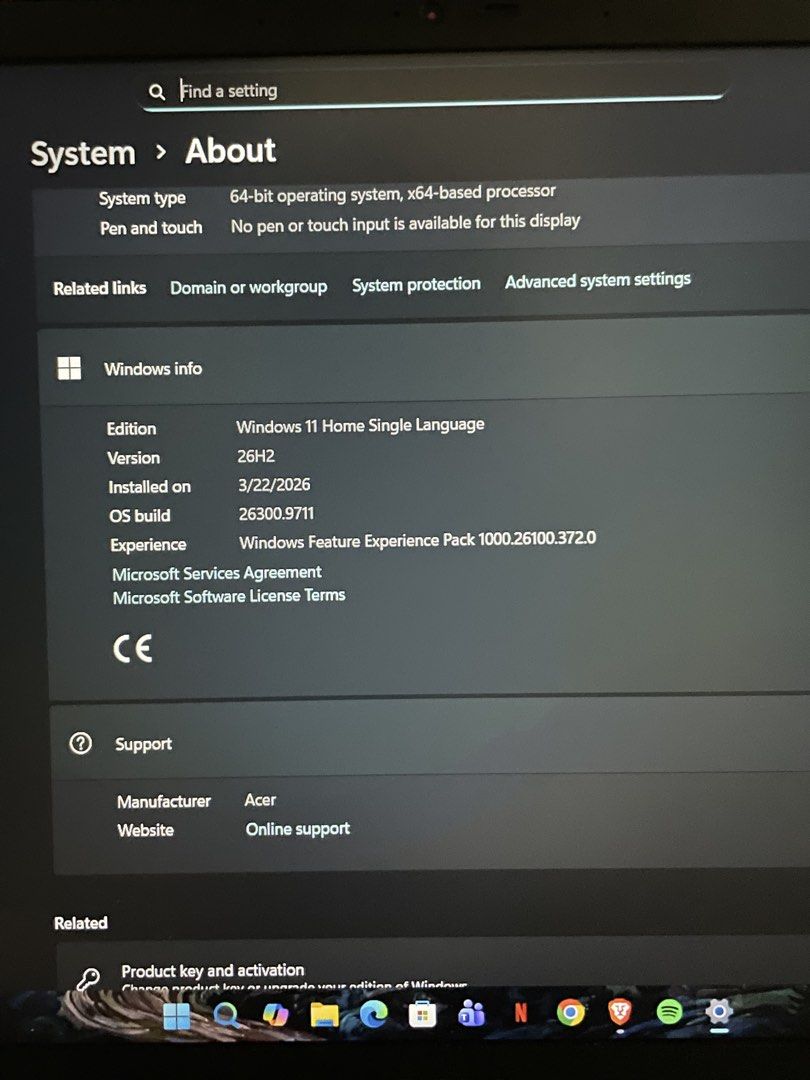Click the question mark Support icon
The height and width of the screenshot is (1080, 810).
click(x=81, y=743)
